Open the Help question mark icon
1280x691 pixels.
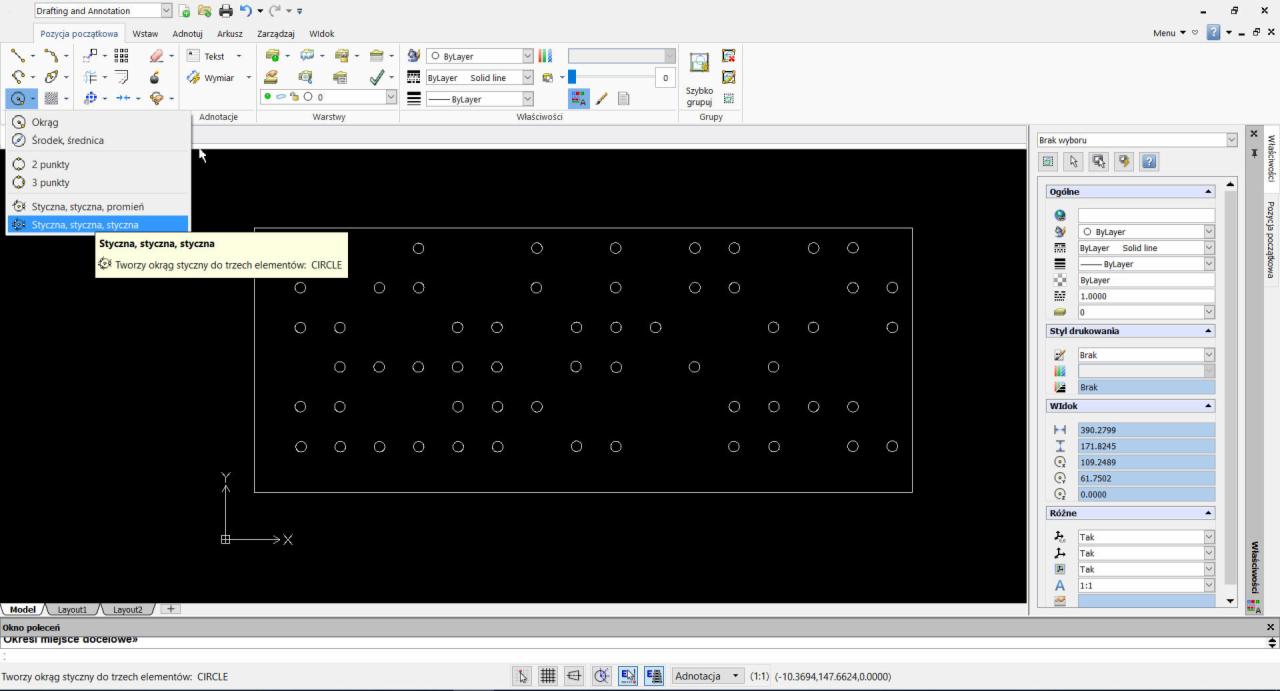(1211, 32)
